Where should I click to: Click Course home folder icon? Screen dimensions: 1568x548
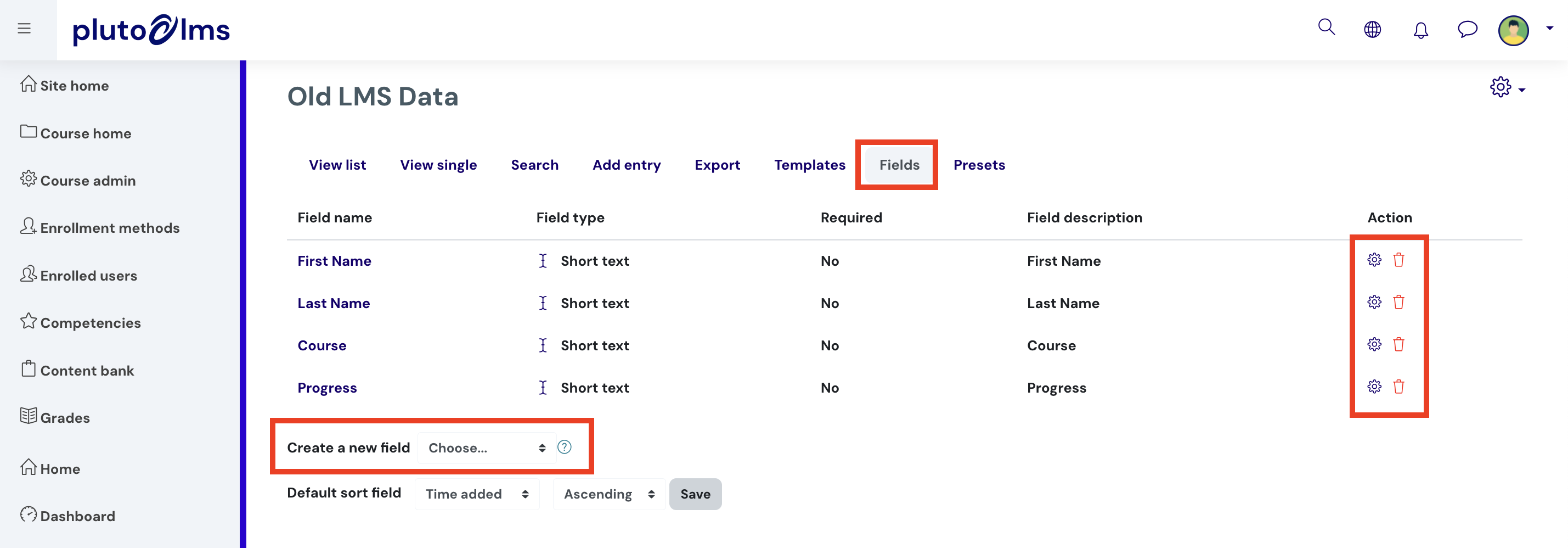[x=28, y=131]
